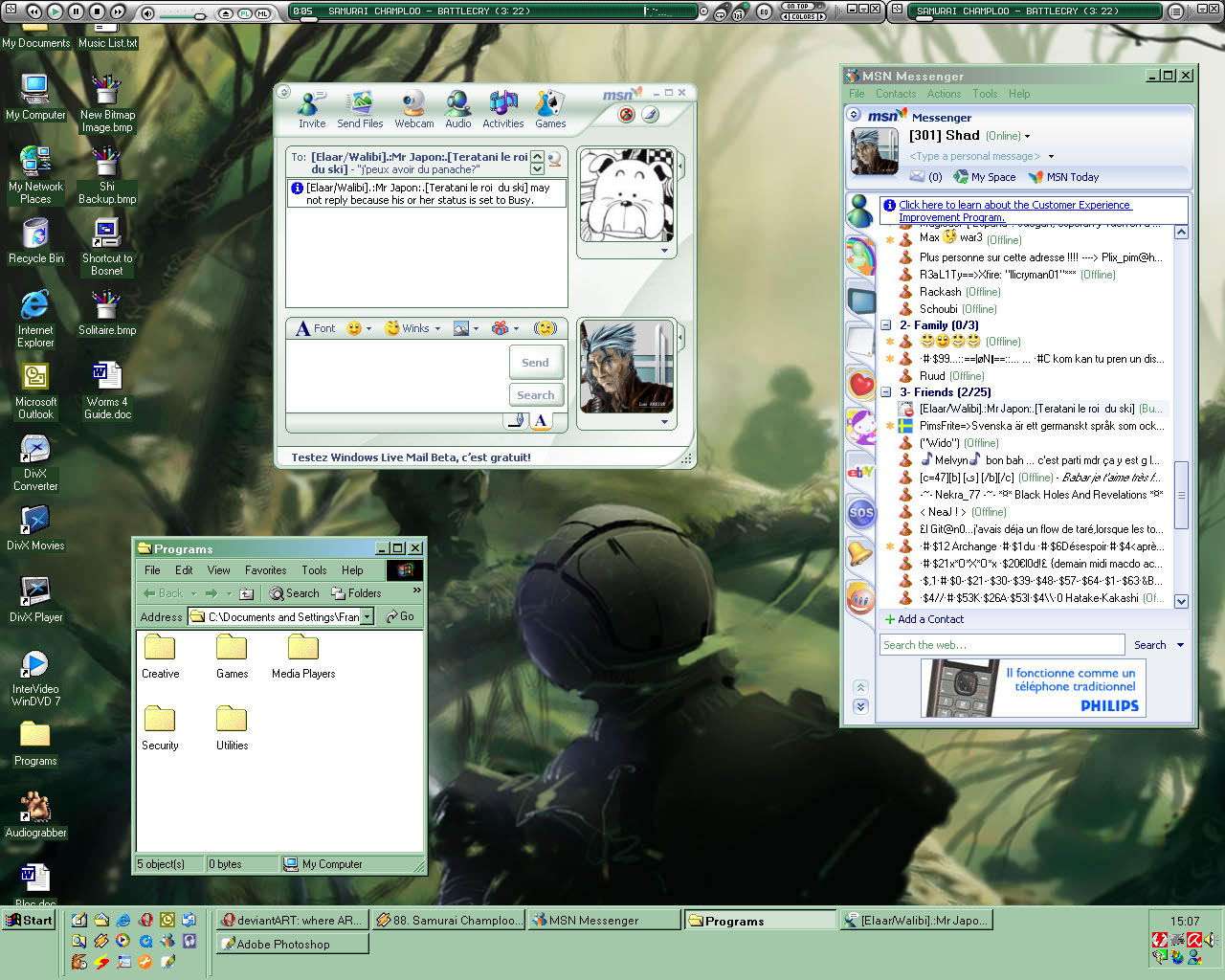This screenshot has width=1225, height=980.
Task: Switch to Adobe Photoshop taskbar item
Action: click(293, 944)
